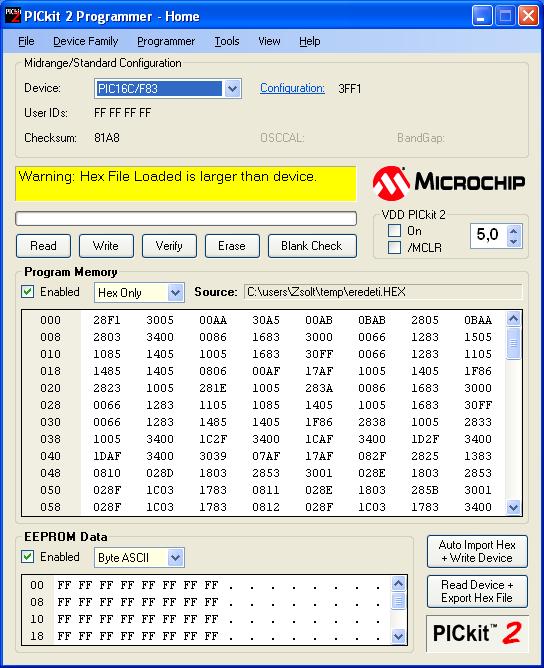
Task: Increase VDD voltage with up arrow
Action: point(513,231)
